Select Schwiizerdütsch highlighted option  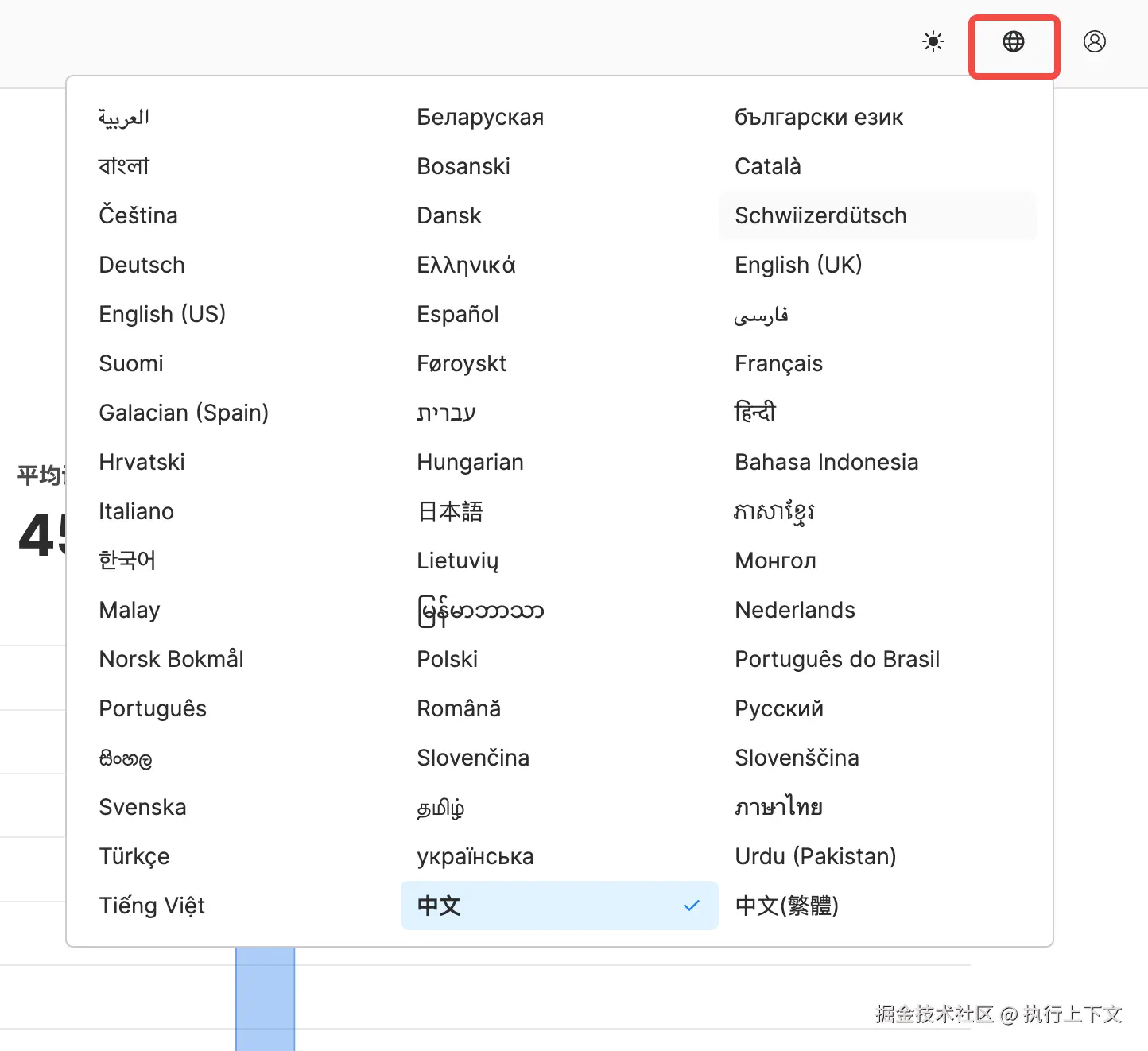pos(820,215)
